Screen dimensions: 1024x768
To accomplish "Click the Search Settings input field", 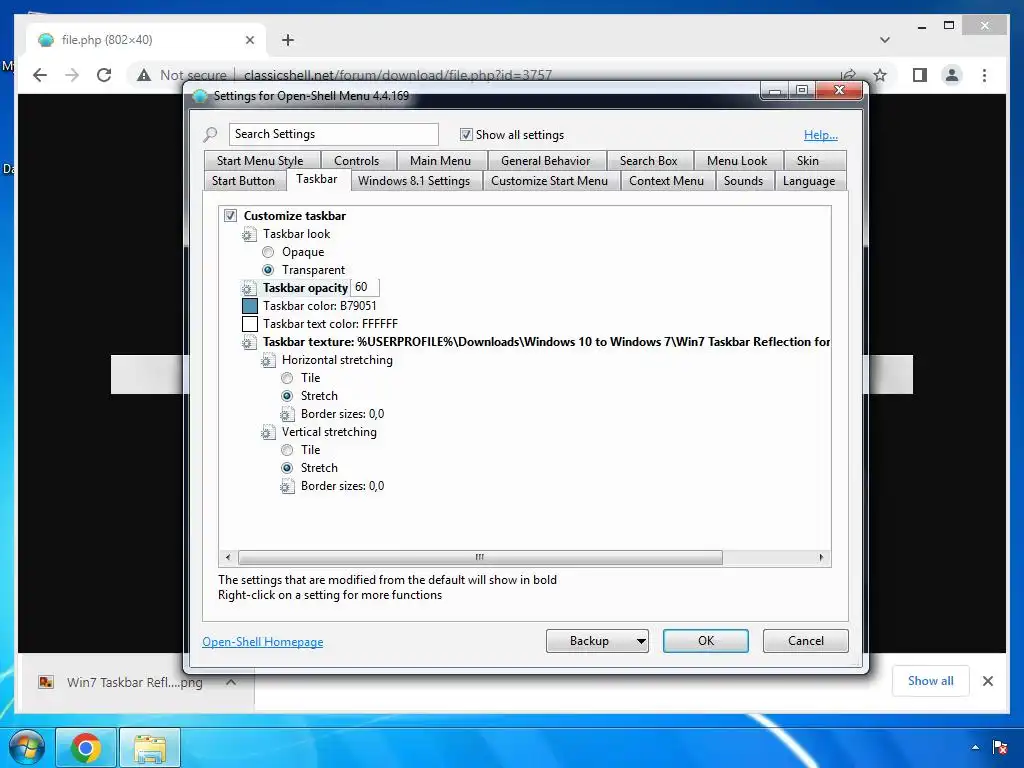I will [x=334, y=135].
